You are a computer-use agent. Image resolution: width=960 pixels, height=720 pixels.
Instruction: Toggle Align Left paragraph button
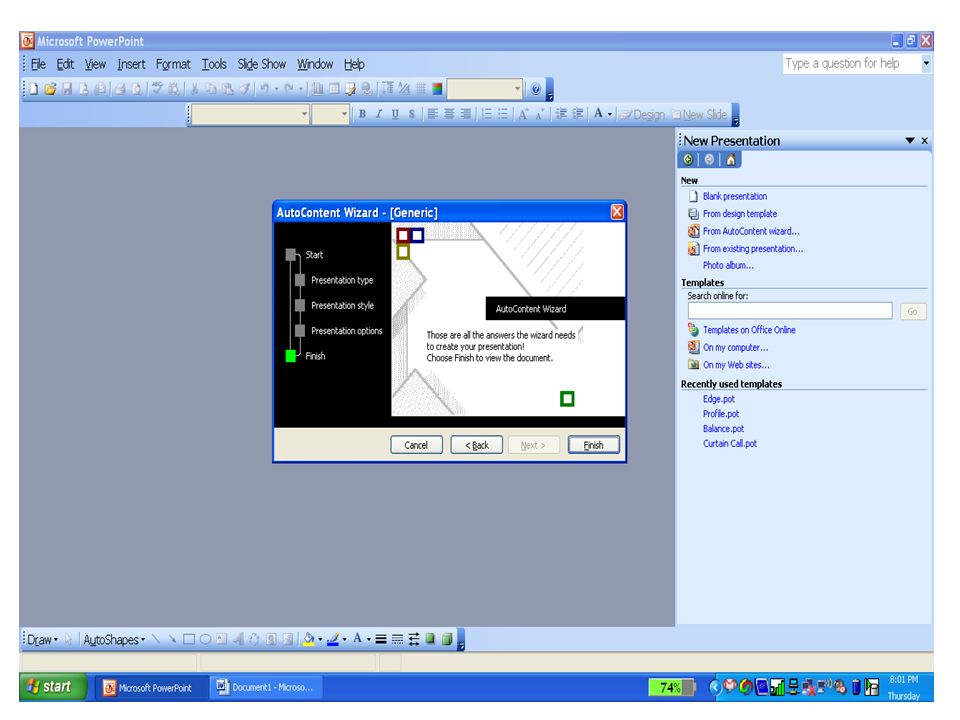(432, 114)
